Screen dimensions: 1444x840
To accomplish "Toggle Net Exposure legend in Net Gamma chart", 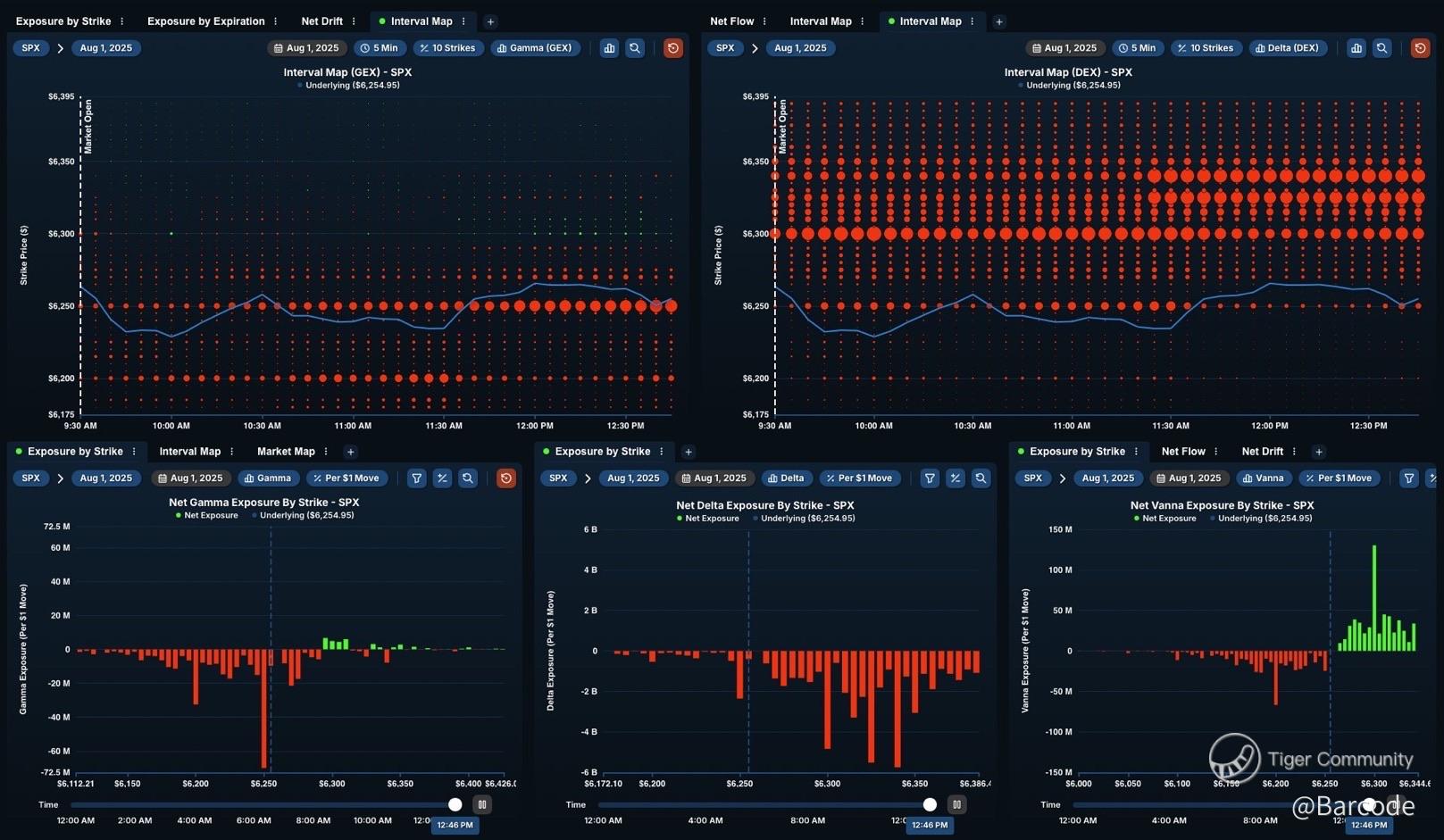I will (x=207, y=515).
